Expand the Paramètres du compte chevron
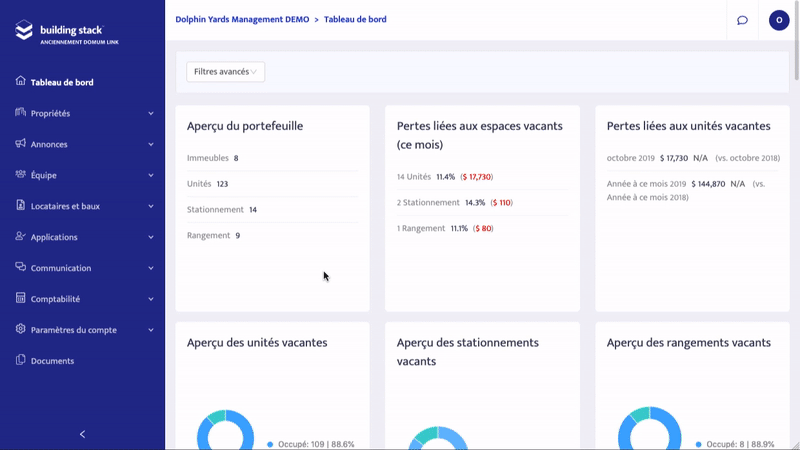The height and width of the screenshot is (450, 800). [x=151, y=330]
